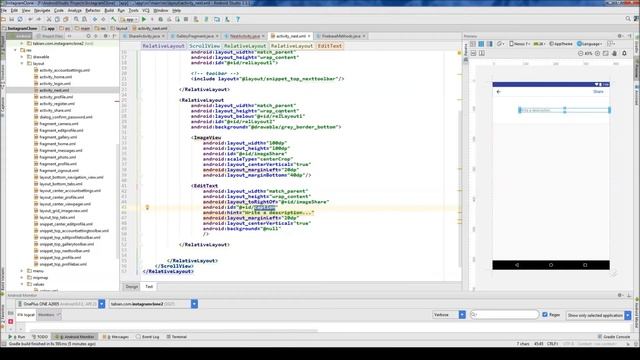Click the Android home circle in preview
This screenshot has width=640, height=360.
tap(551, 265)
